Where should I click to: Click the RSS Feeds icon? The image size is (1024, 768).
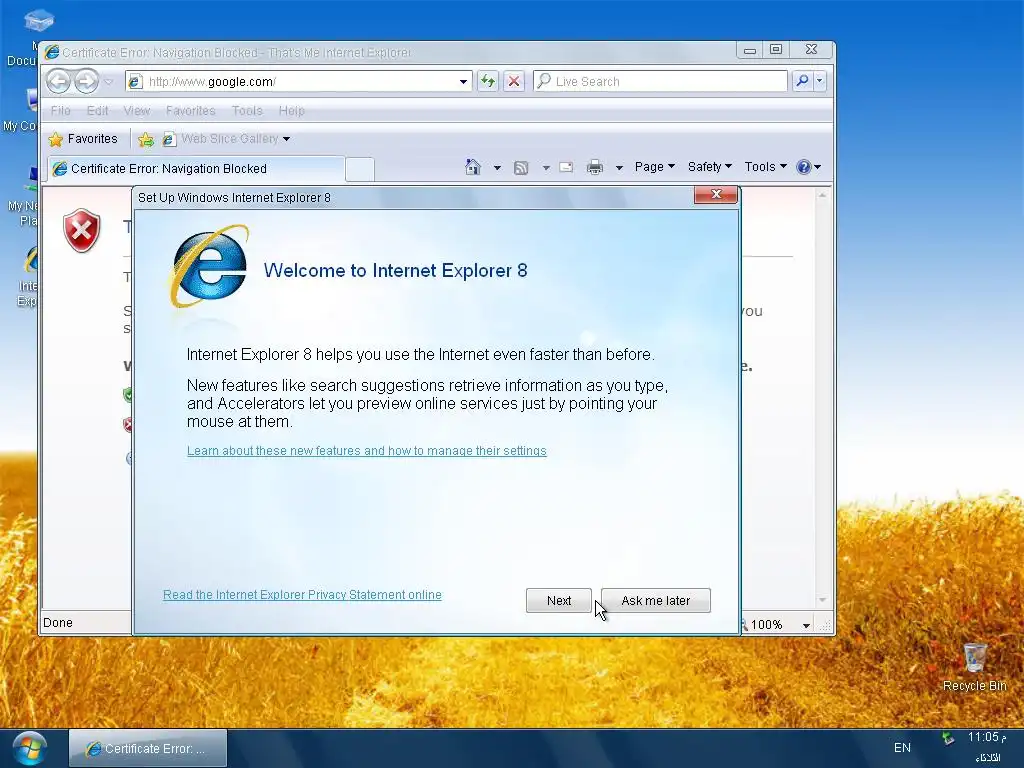point(520,168)
